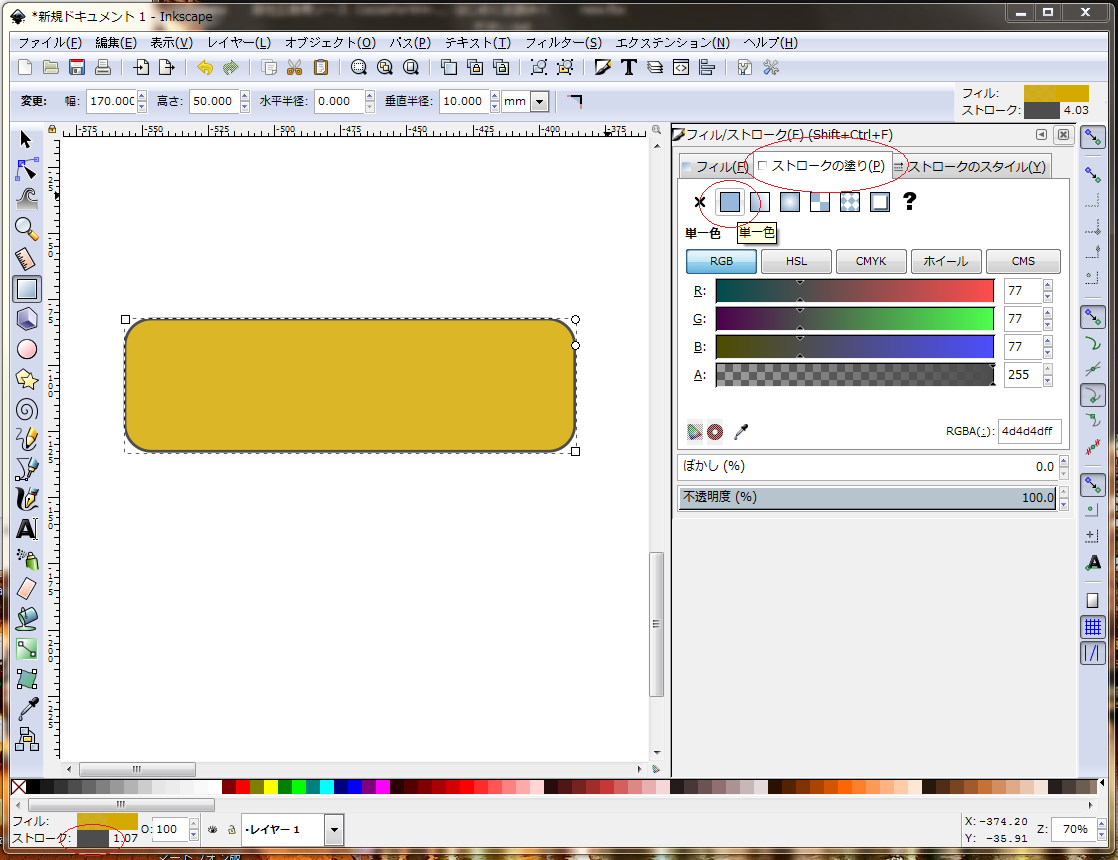
Task: Select the Rectangle tool in toolbox
Action: coord(27,289)
